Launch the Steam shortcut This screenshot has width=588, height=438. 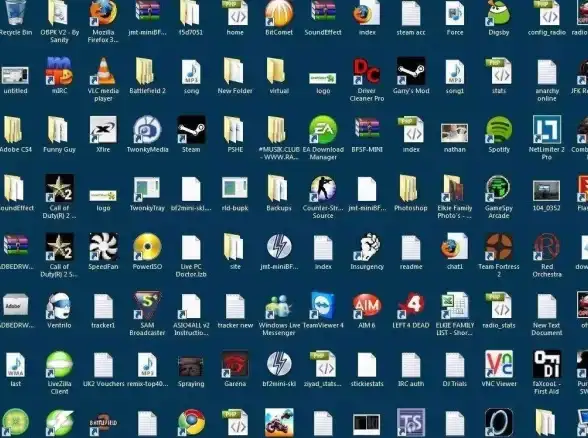[x=191, y=130]
